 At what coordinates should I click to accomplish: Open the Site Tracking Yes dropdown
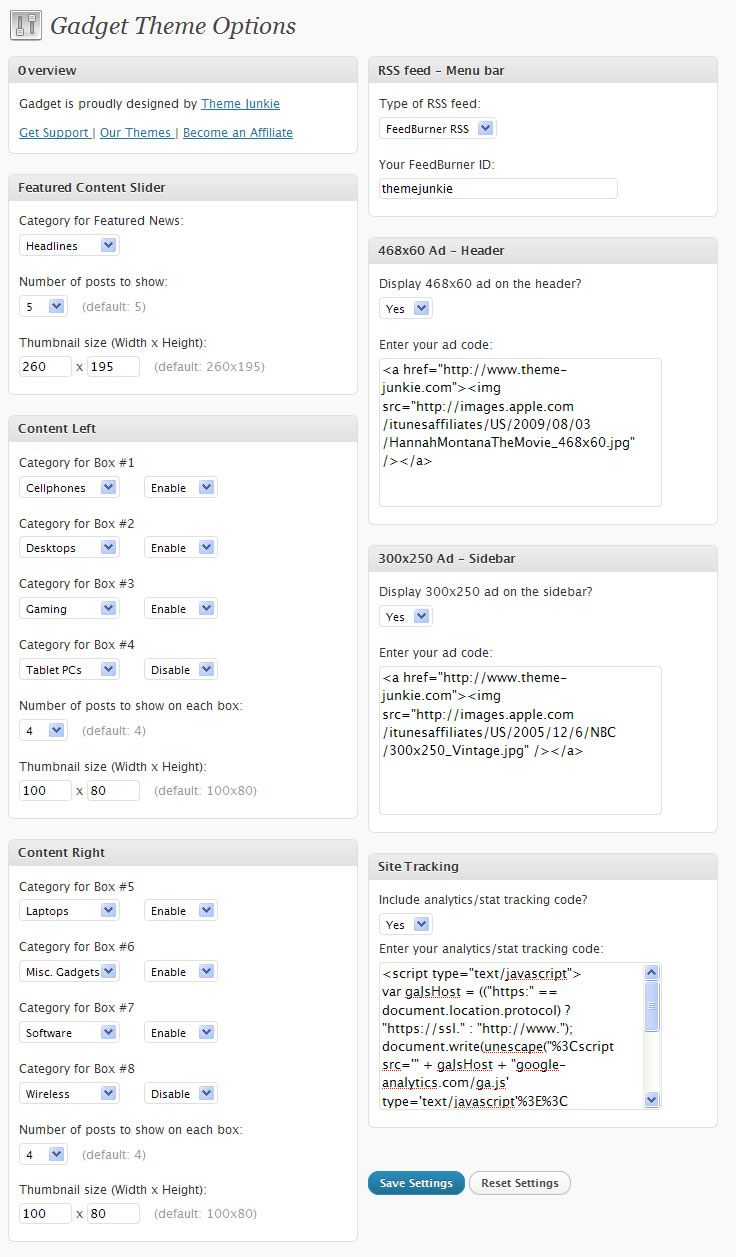(406, 925)
